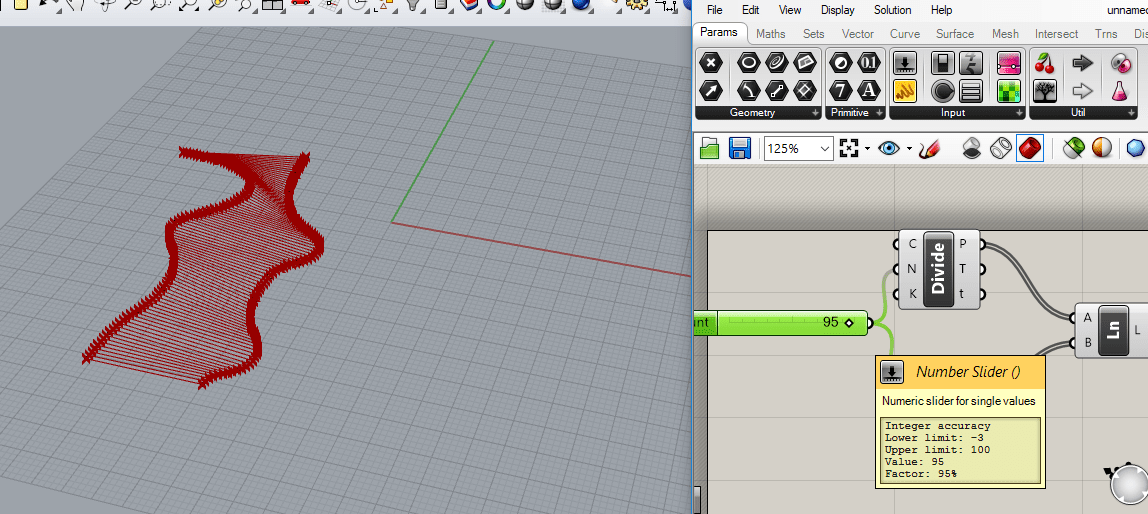Open document preview settings half-sphere icon
The width and height of the screenshot is (1148, 514).
(1101, 148)
